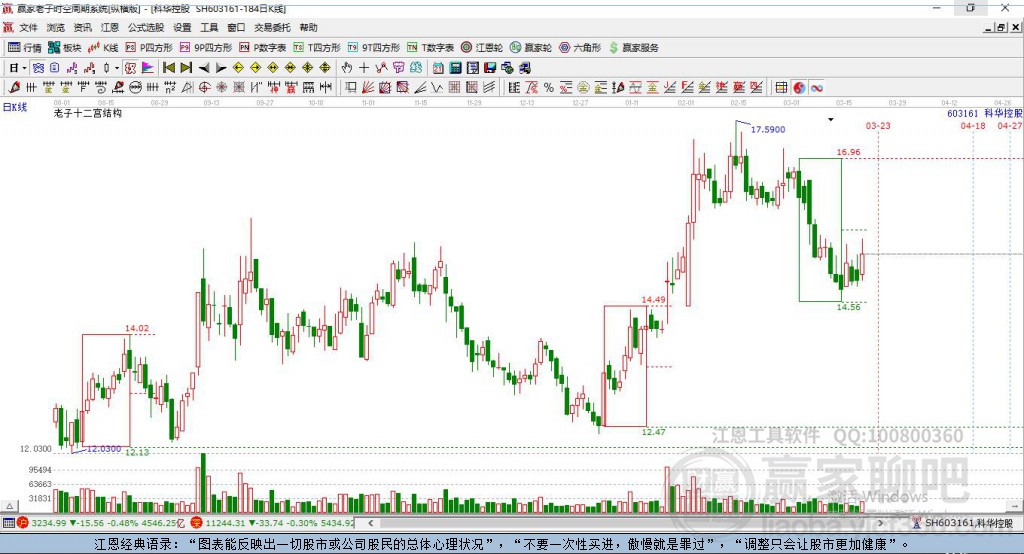The width and height of the screenshot is (1024, 554).
Task: Open 赢家服务 service link
Action: (x=633, y=48)
